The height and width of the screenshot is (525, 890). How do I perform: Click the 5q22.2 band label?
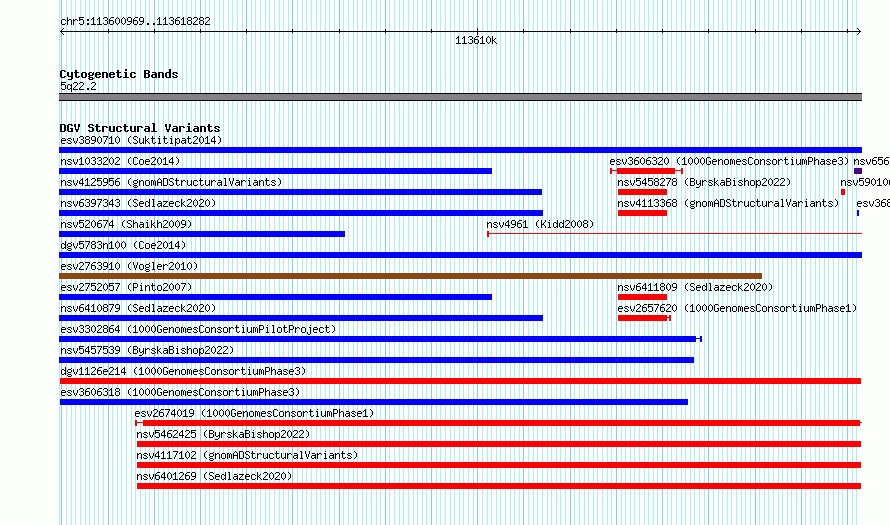pyautogui.click(x=78, y=86)
